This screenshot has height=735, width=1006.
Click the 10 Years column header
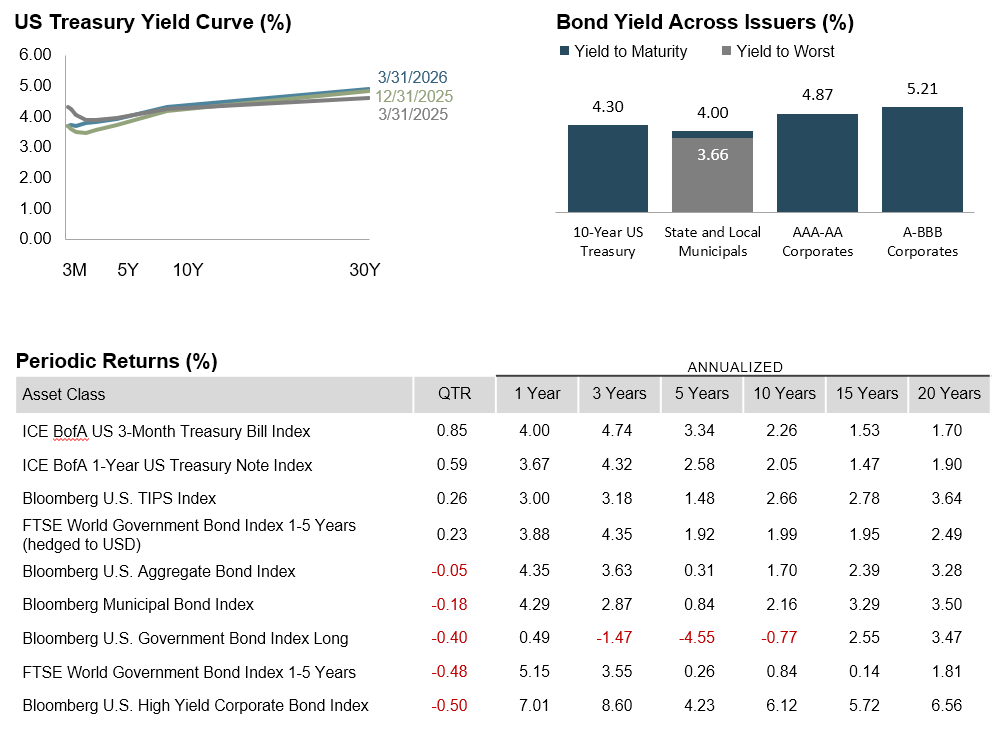click(784, 394)
